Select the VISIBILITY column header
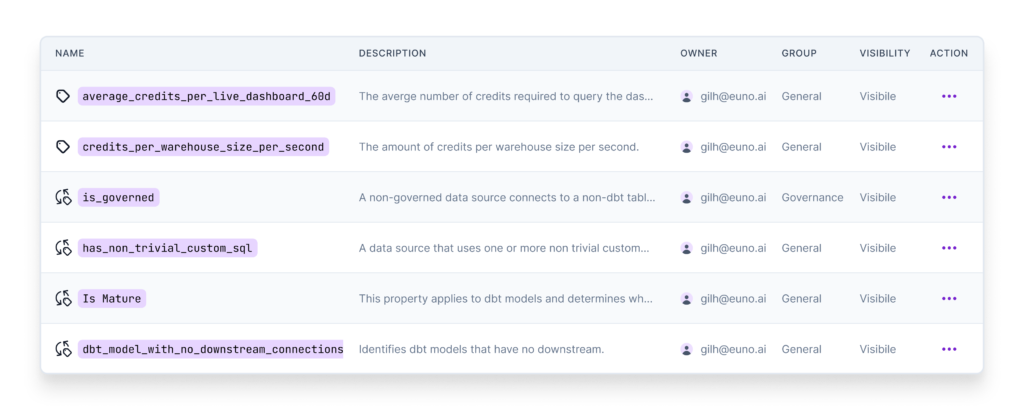 pyautogui.click(x=885, y=54)
